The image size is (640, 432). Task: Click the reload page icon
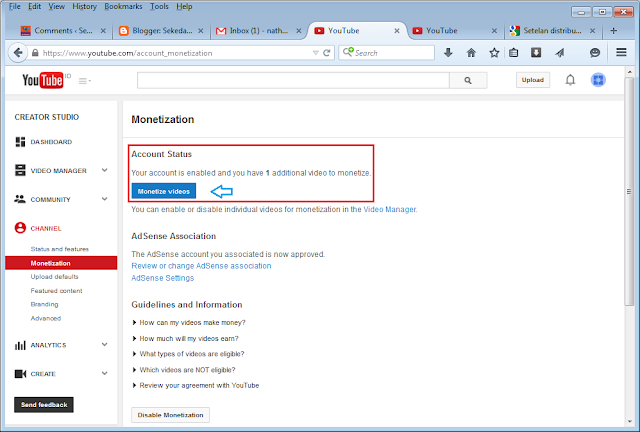coord(327,53)
